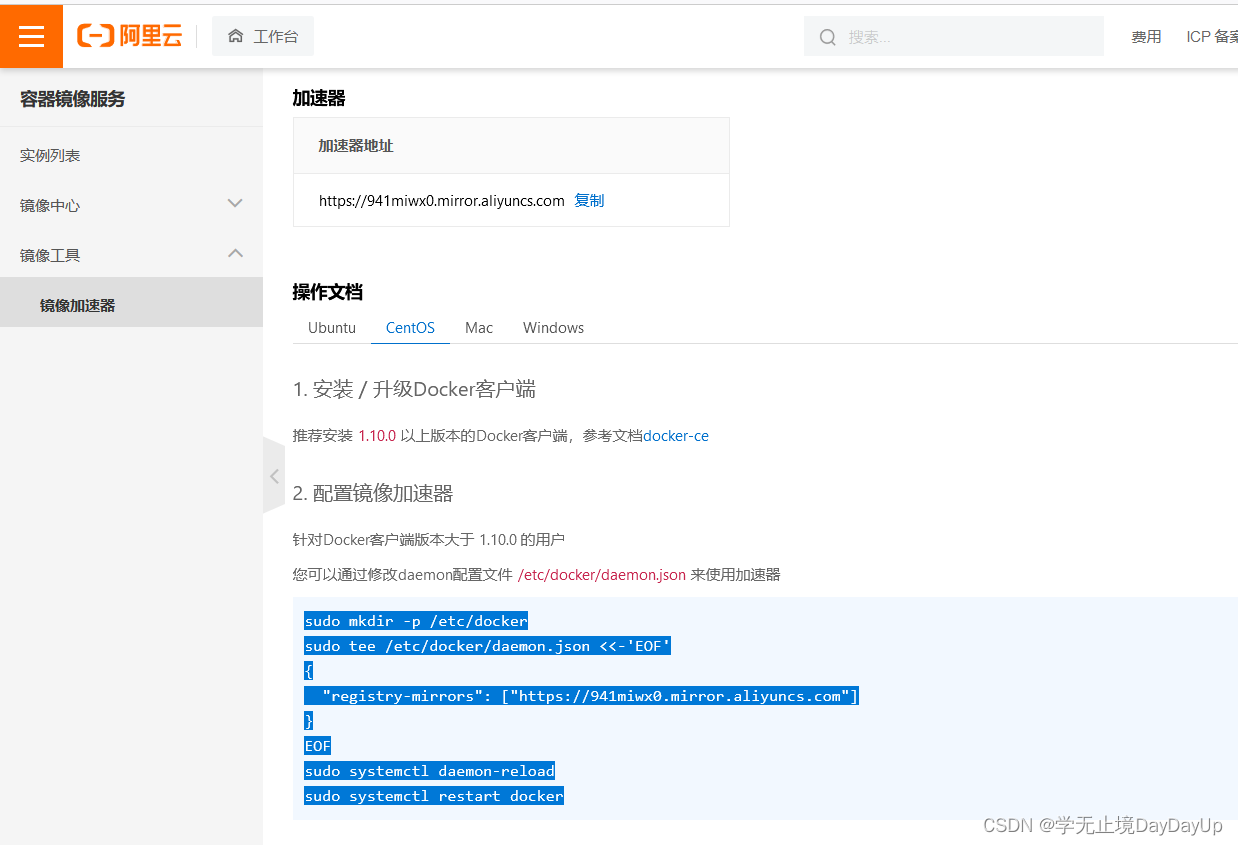1238x845 pixels.
Task: Click the 加速器地址 table header
Action: (x=356, y=146)
